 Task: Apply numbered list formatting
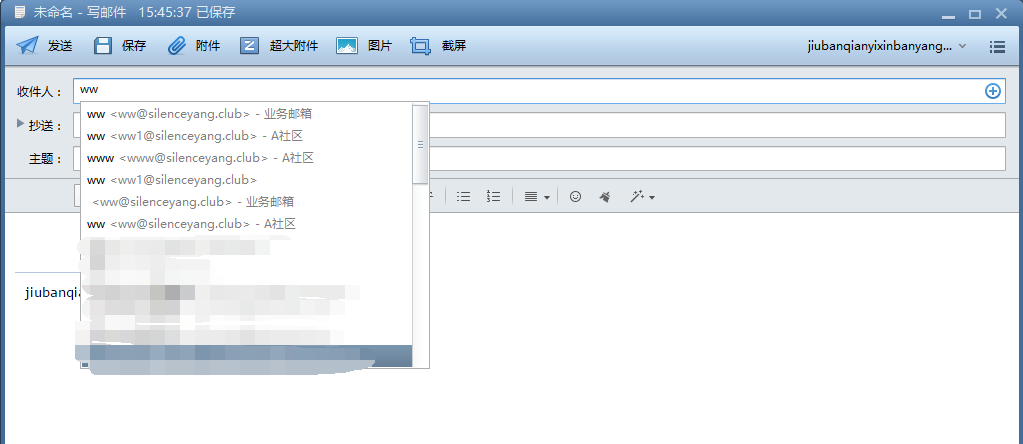click(493, 197)
